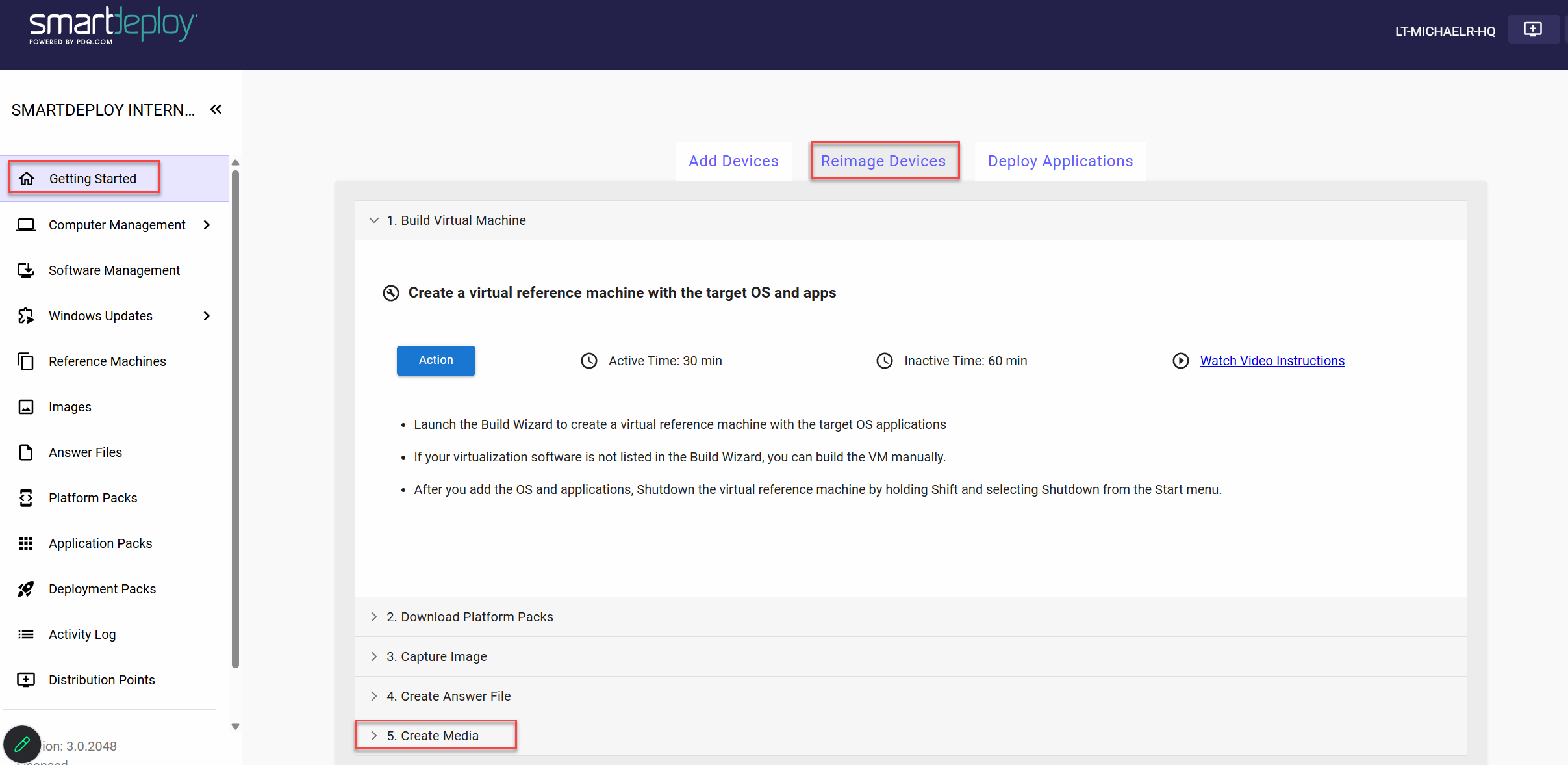Collapse sidebar with double-chevron icon

coord(216,109)
